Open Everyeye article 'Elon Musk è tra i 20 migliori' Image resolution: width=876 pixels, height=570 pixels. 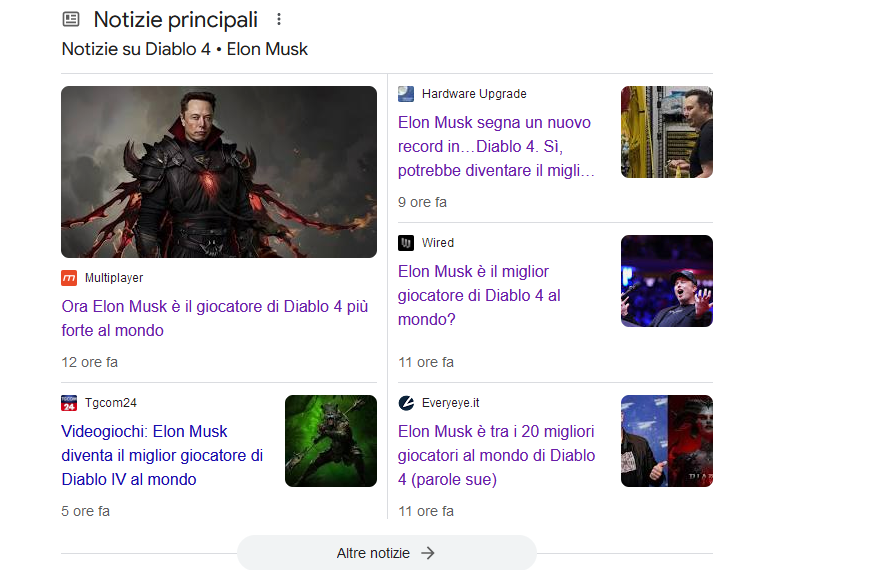point(496,455)
